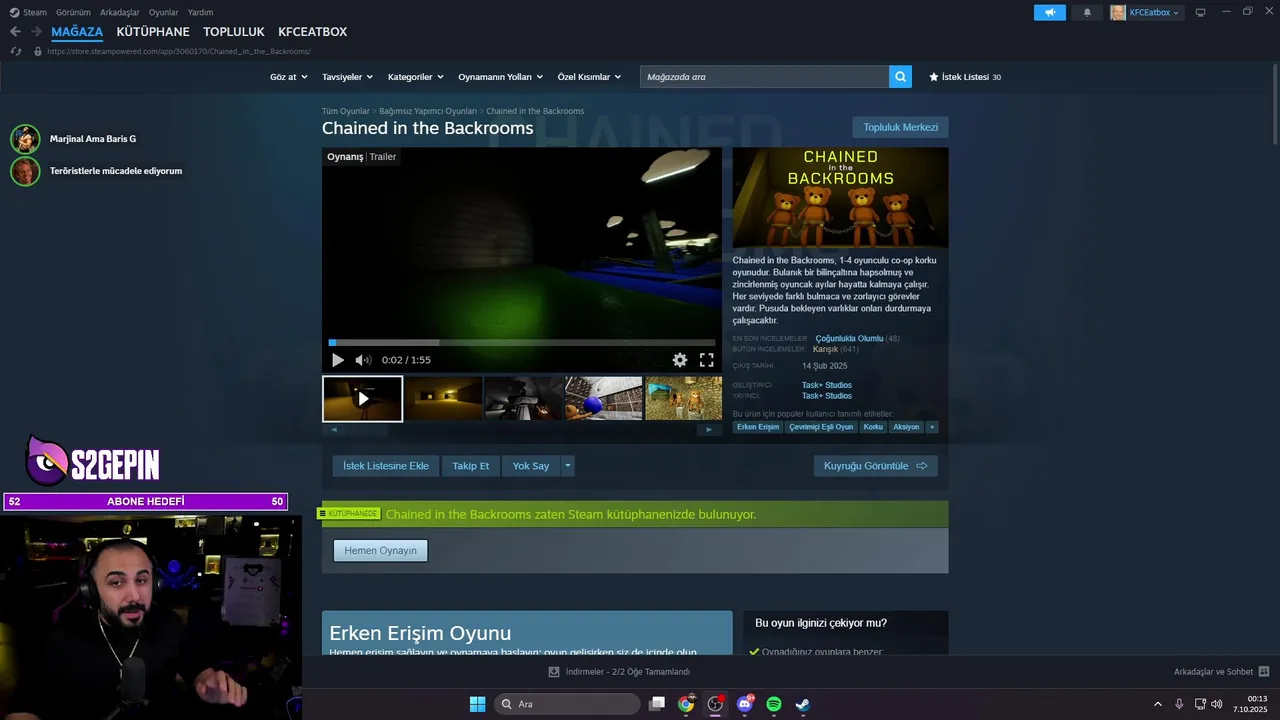
Task: Click the Takip Et button
Action: coord(471,466)
